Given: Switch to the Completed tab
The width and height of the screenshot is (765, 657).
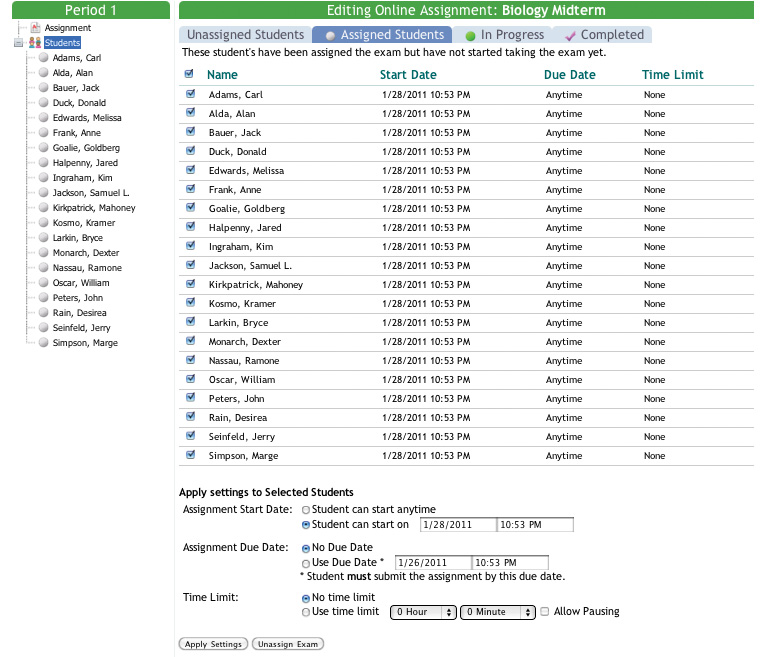Looking at the screenshot, I should point(604,35).
